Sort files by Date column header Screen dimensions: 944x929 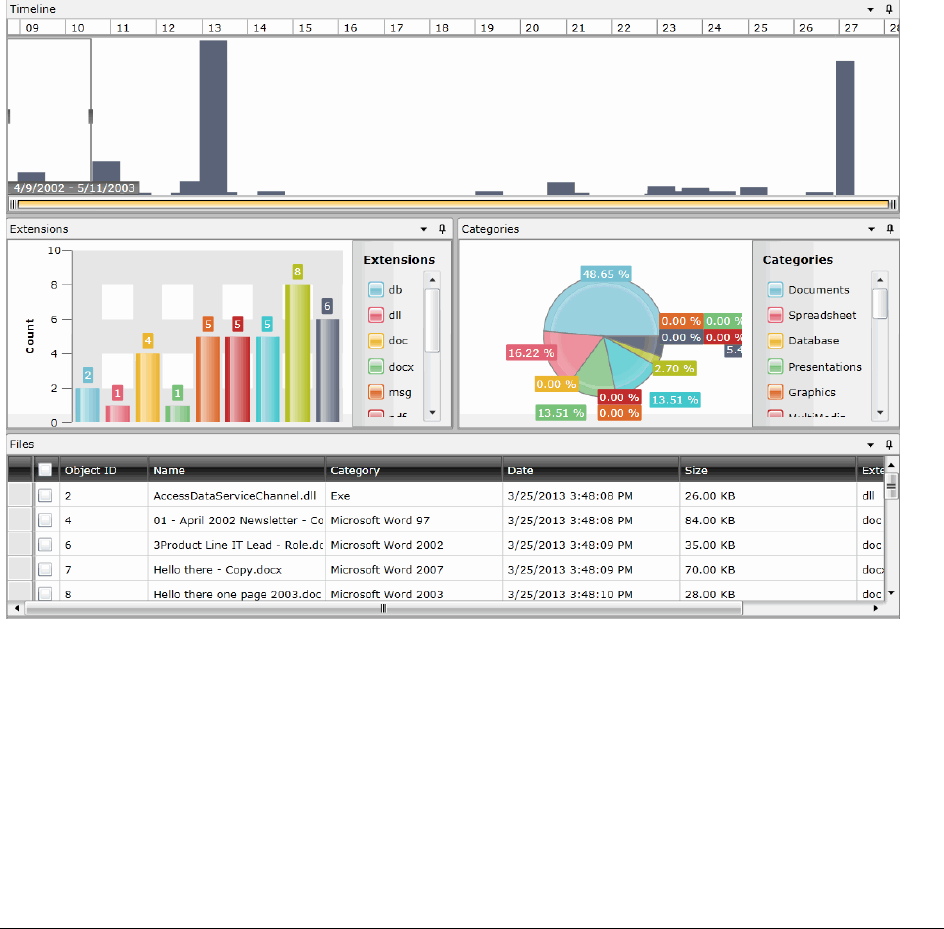(x=591, y=470)
